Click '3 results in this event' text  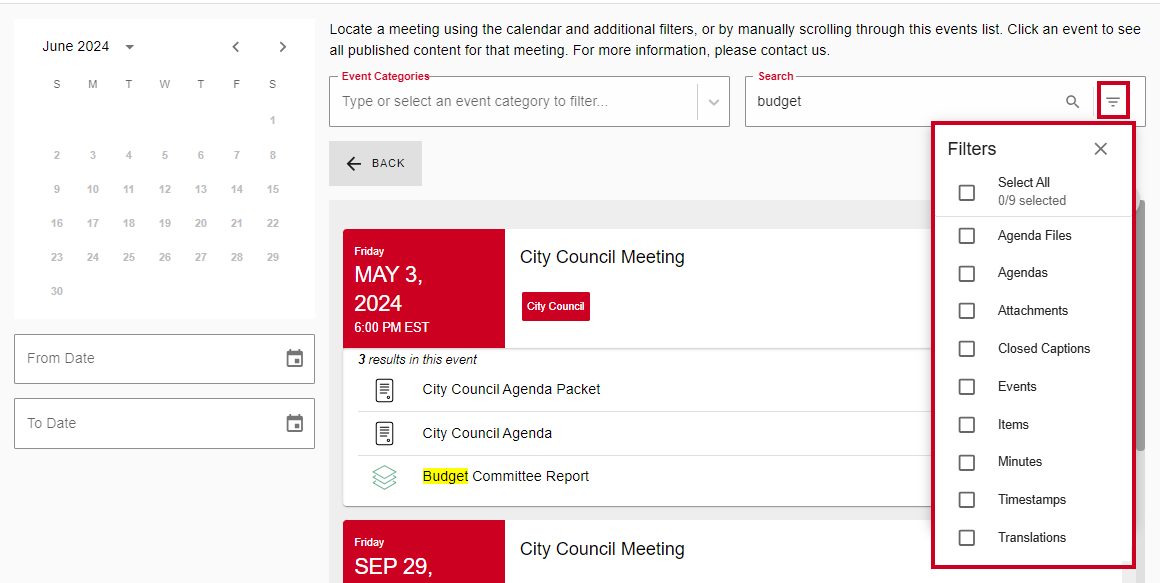click(x=417, y=360)
